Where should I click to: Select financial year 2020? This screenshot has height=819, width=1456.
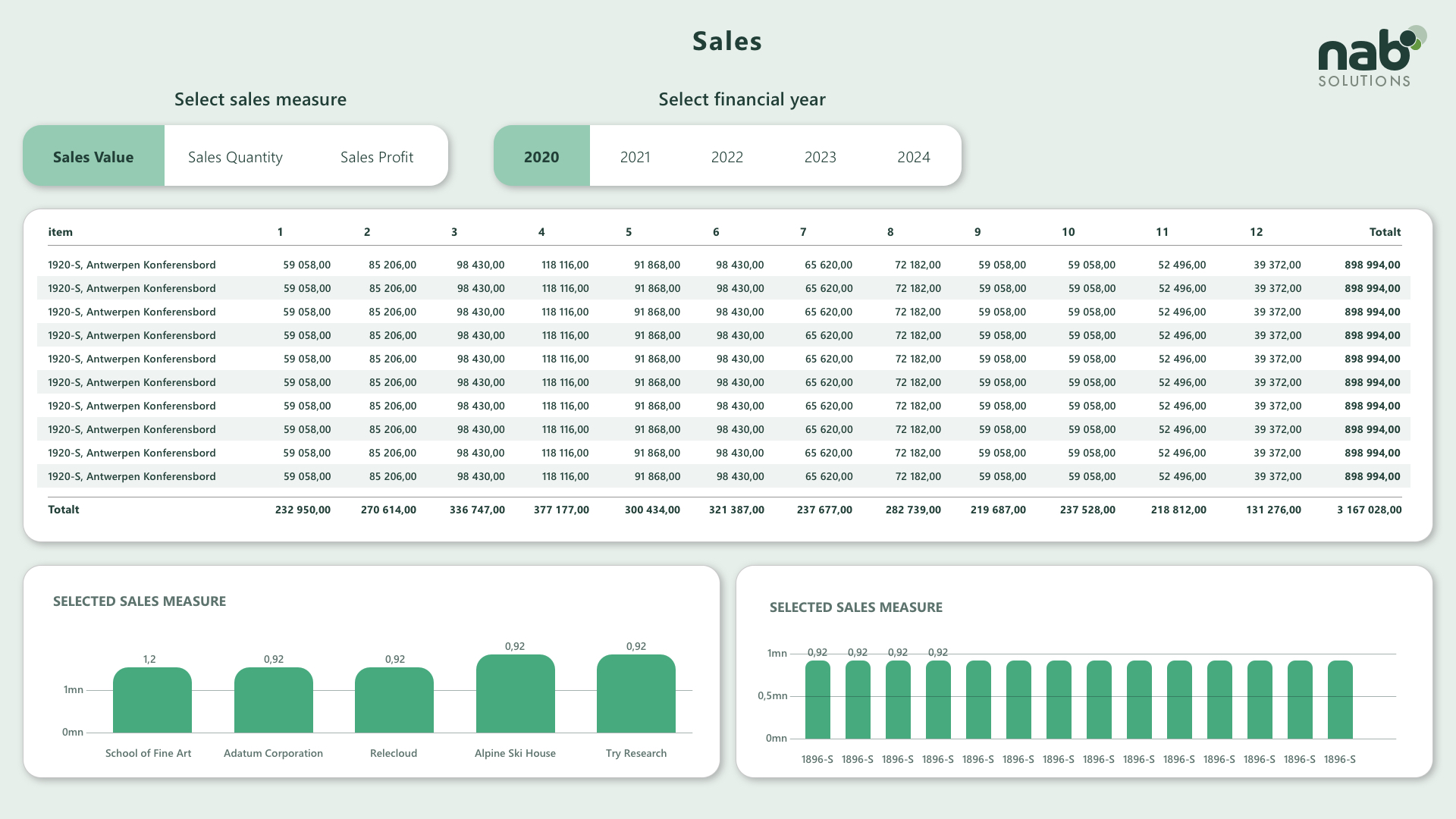(541, 157)
